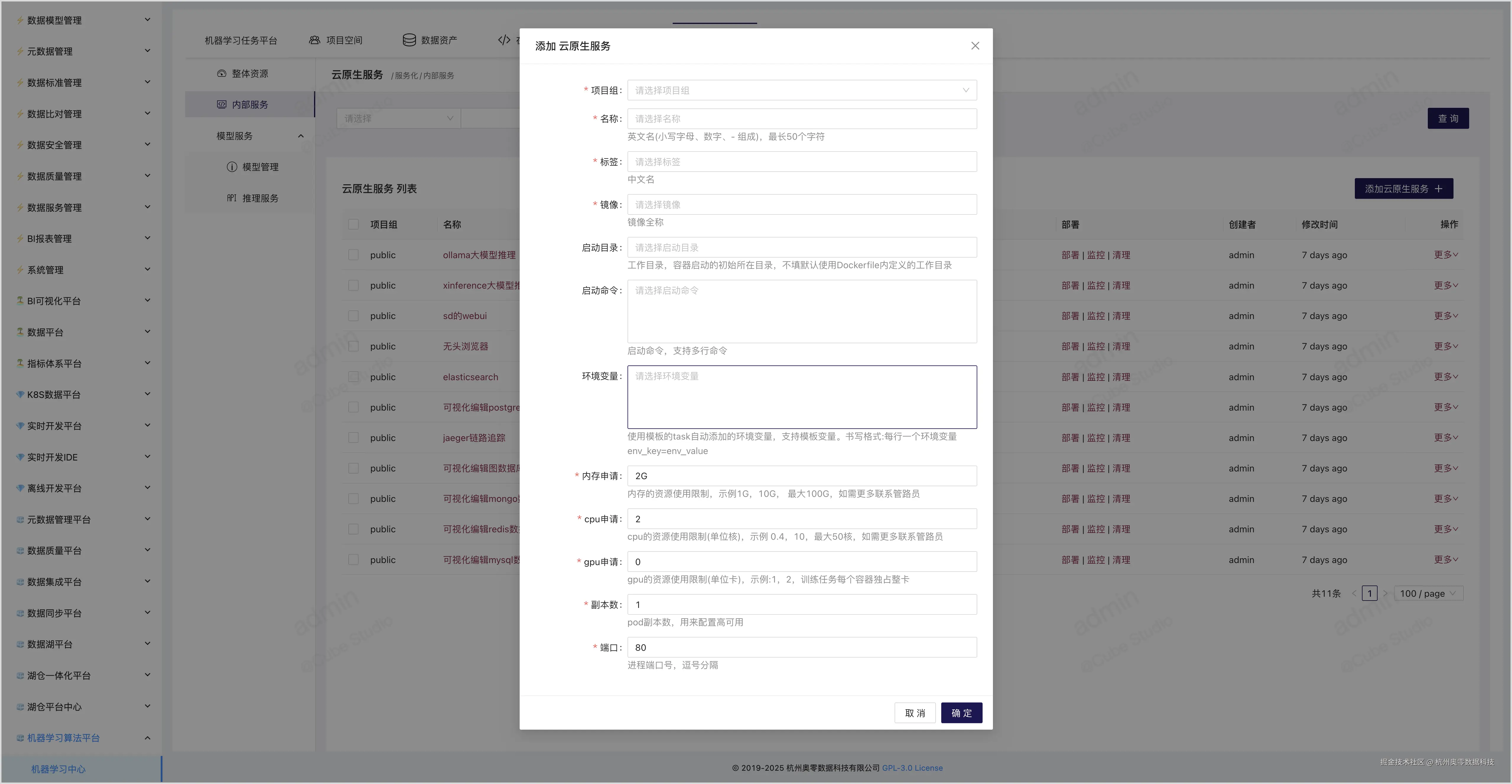This screenshot has height=784, width=1512.
Task: Collapse the 模型服务 sidebar group
Action: point(300,136)
